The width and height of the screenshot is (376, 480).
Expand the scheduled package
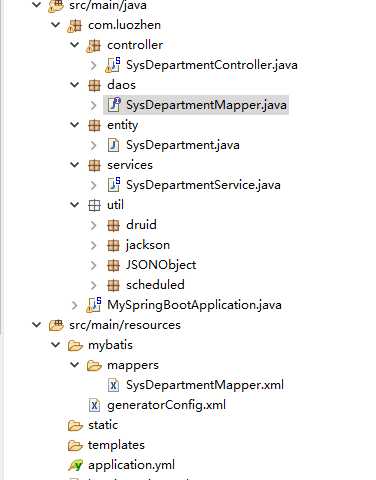click(94, 285)
